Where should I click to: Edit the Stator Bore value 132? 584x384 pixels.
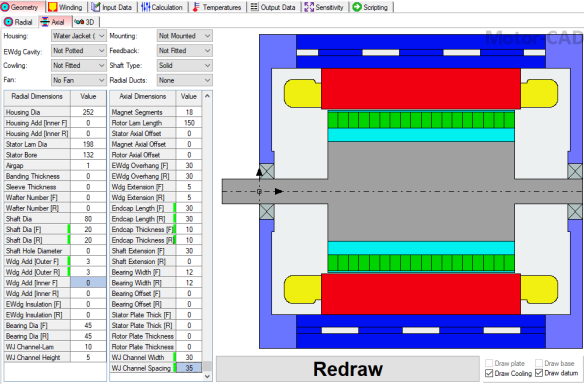(88, 155)
